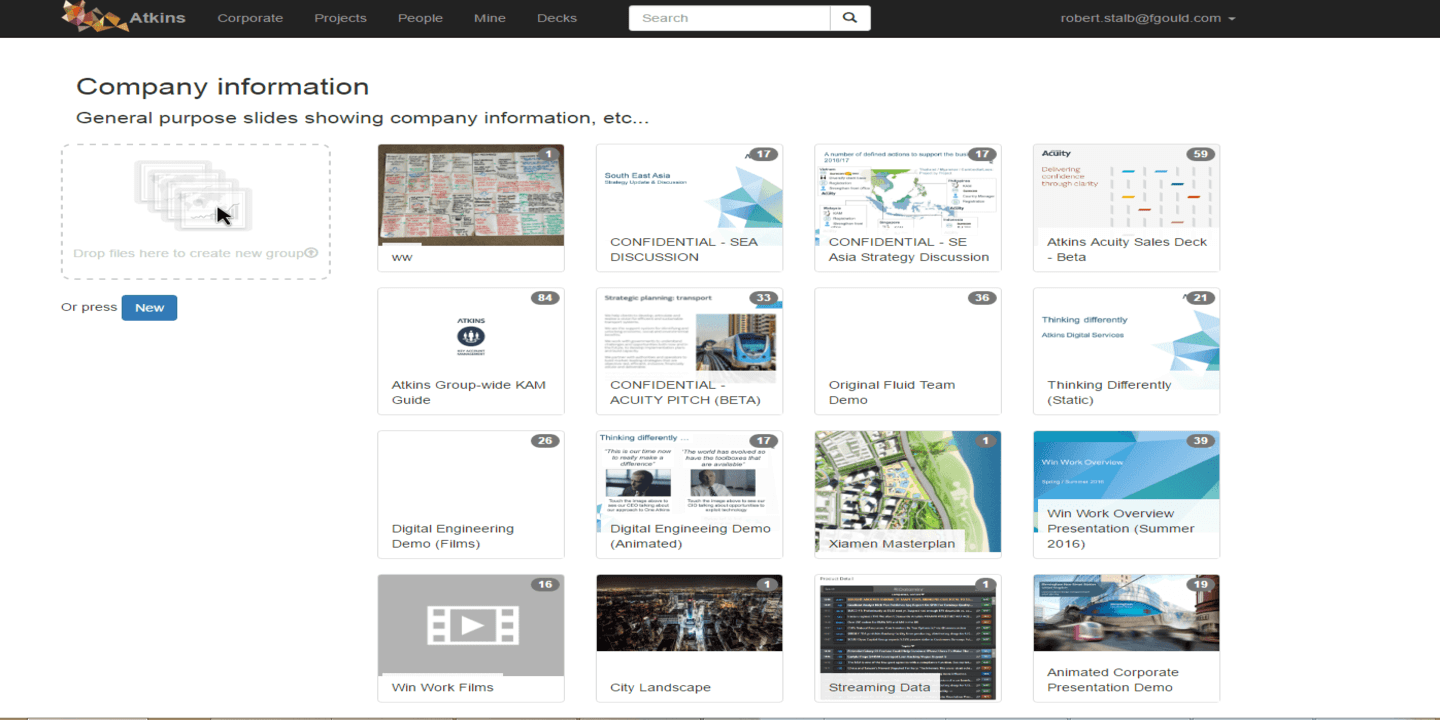Click the "Original Fluid Team Demo" title
Screen dimensions: 1440x720
pyautogui.click(x=892, y=392)
